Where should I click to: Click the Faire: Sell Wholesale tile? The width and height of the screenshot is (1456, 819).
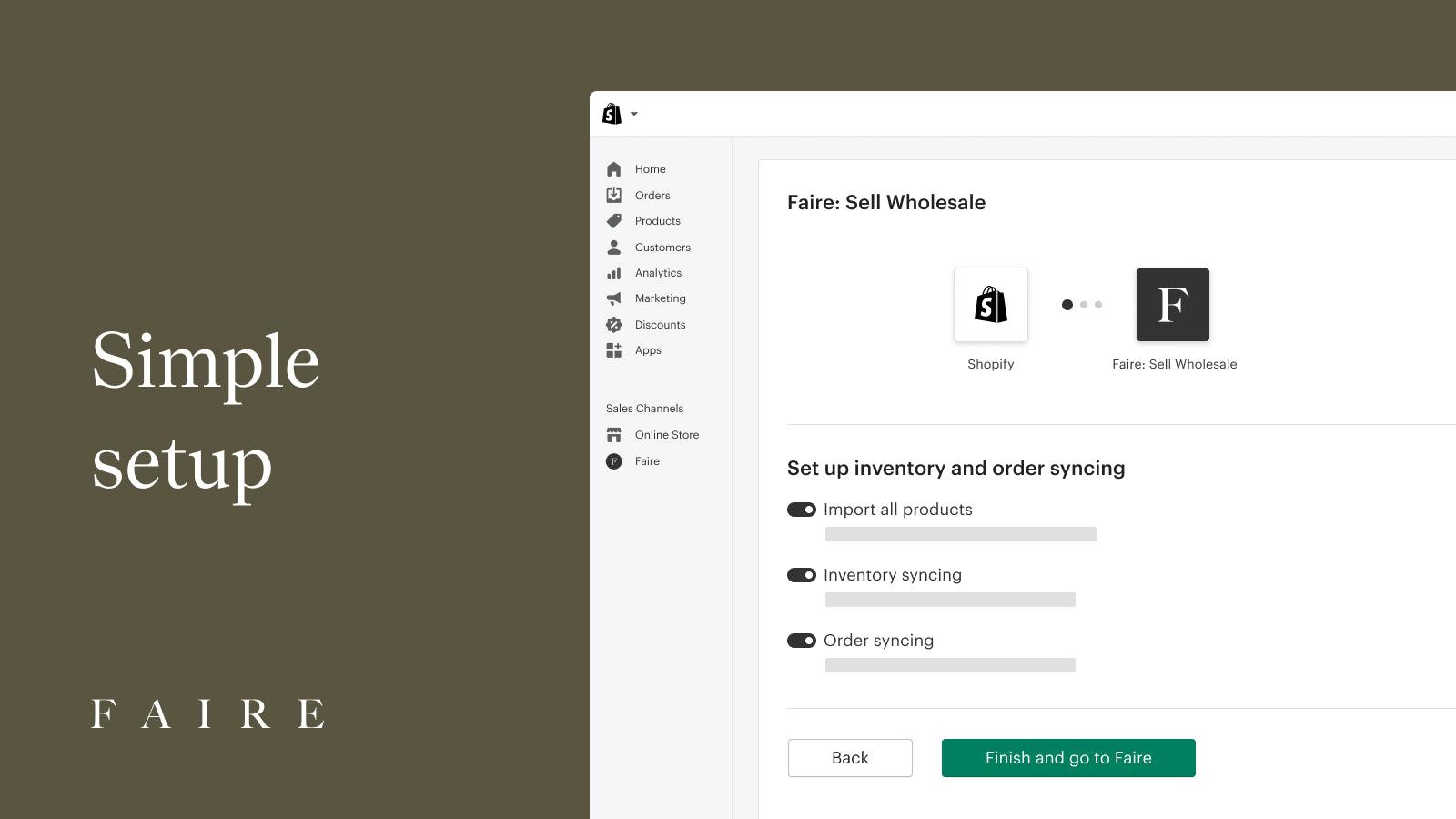[1173, 305]
